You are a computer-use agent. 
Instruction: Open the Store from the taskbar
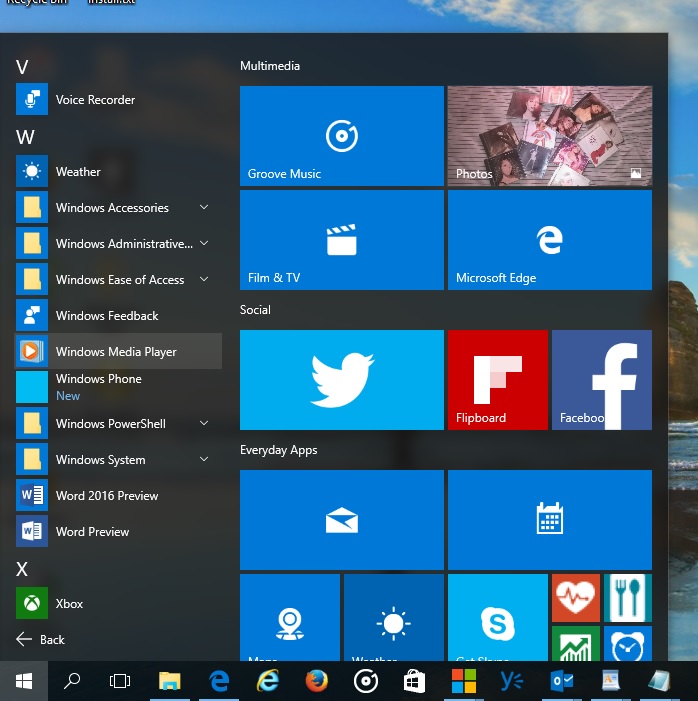[x=415, y=681]
